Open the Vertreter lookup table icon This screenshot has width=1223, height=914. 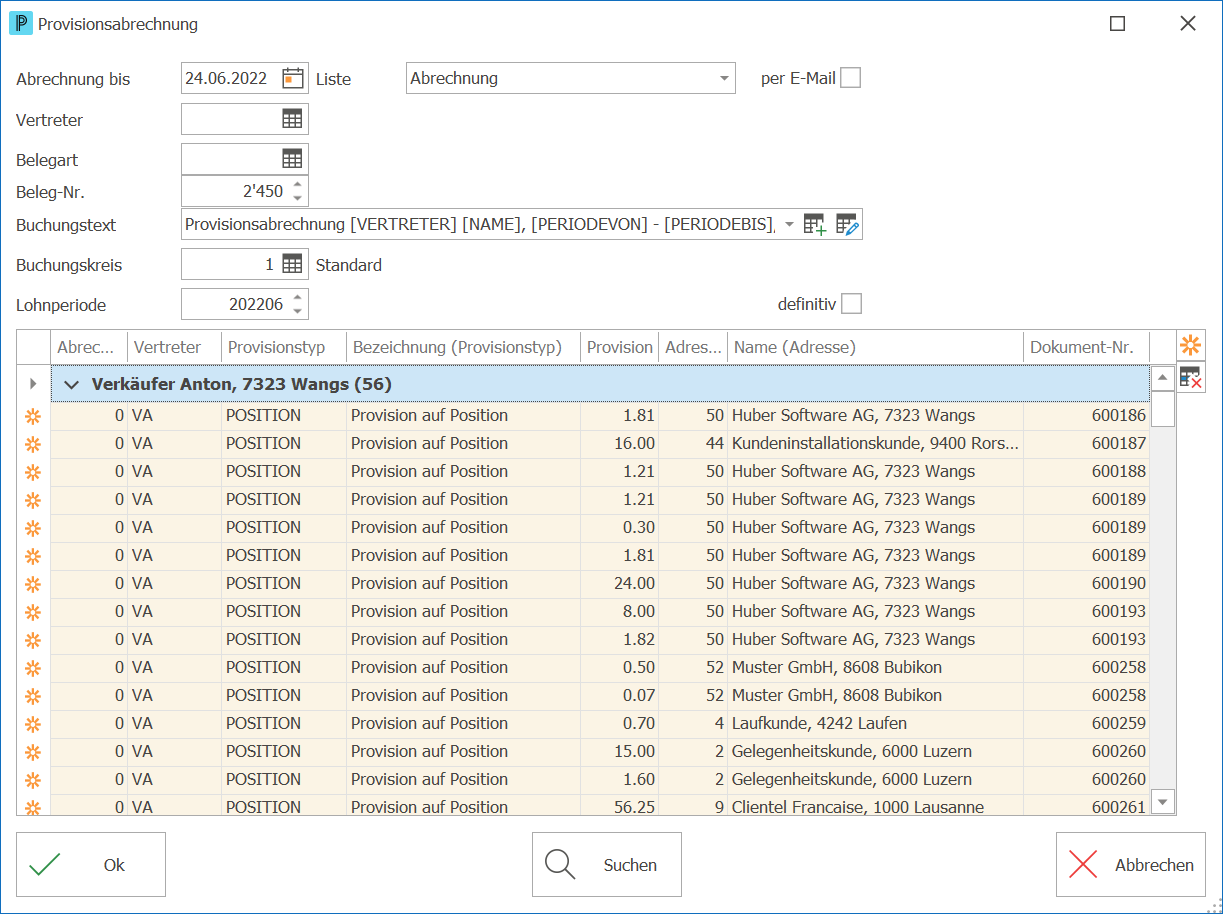click(292, 119)
